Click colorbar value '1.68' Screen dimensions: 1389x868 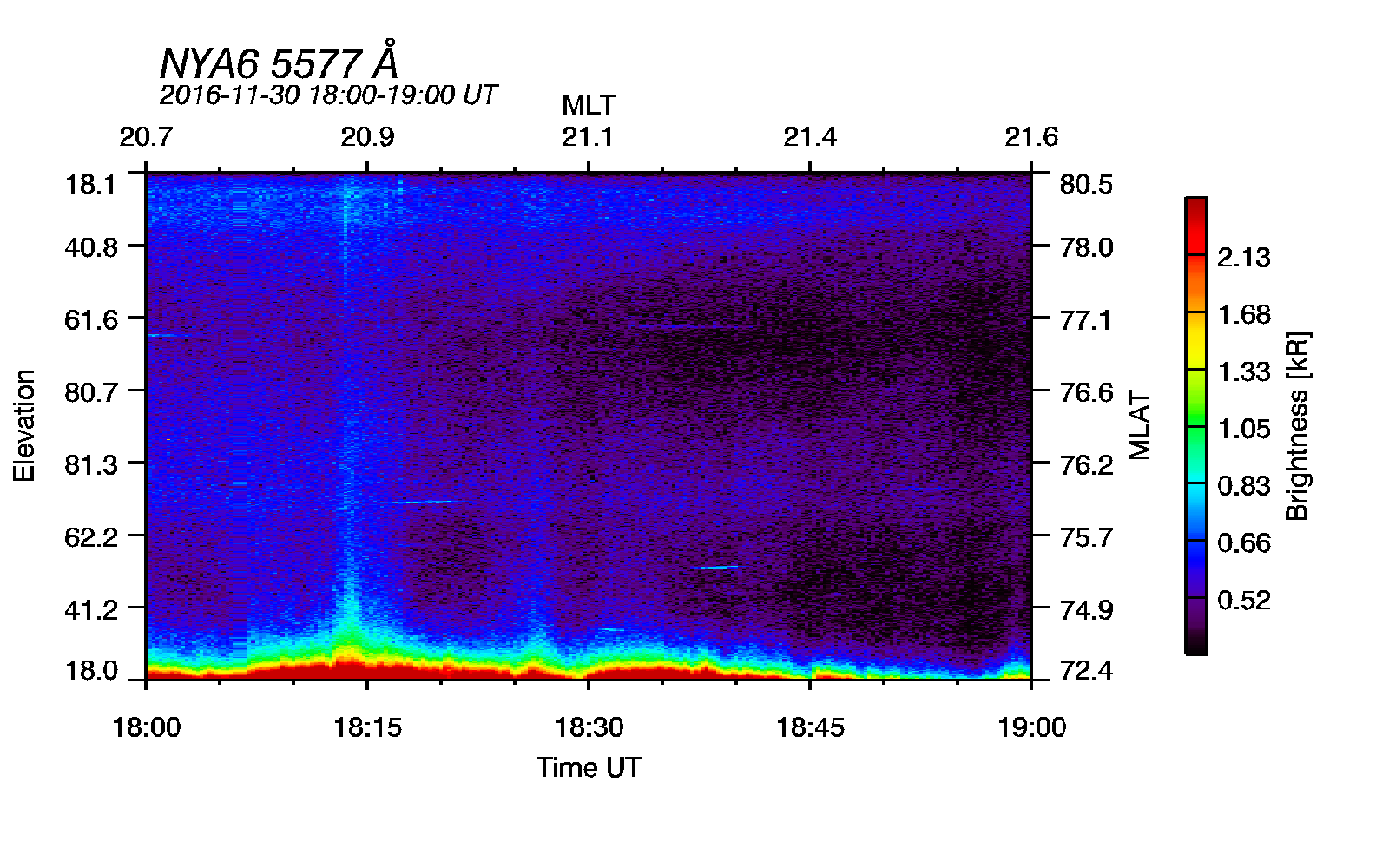coord(1243,315)
